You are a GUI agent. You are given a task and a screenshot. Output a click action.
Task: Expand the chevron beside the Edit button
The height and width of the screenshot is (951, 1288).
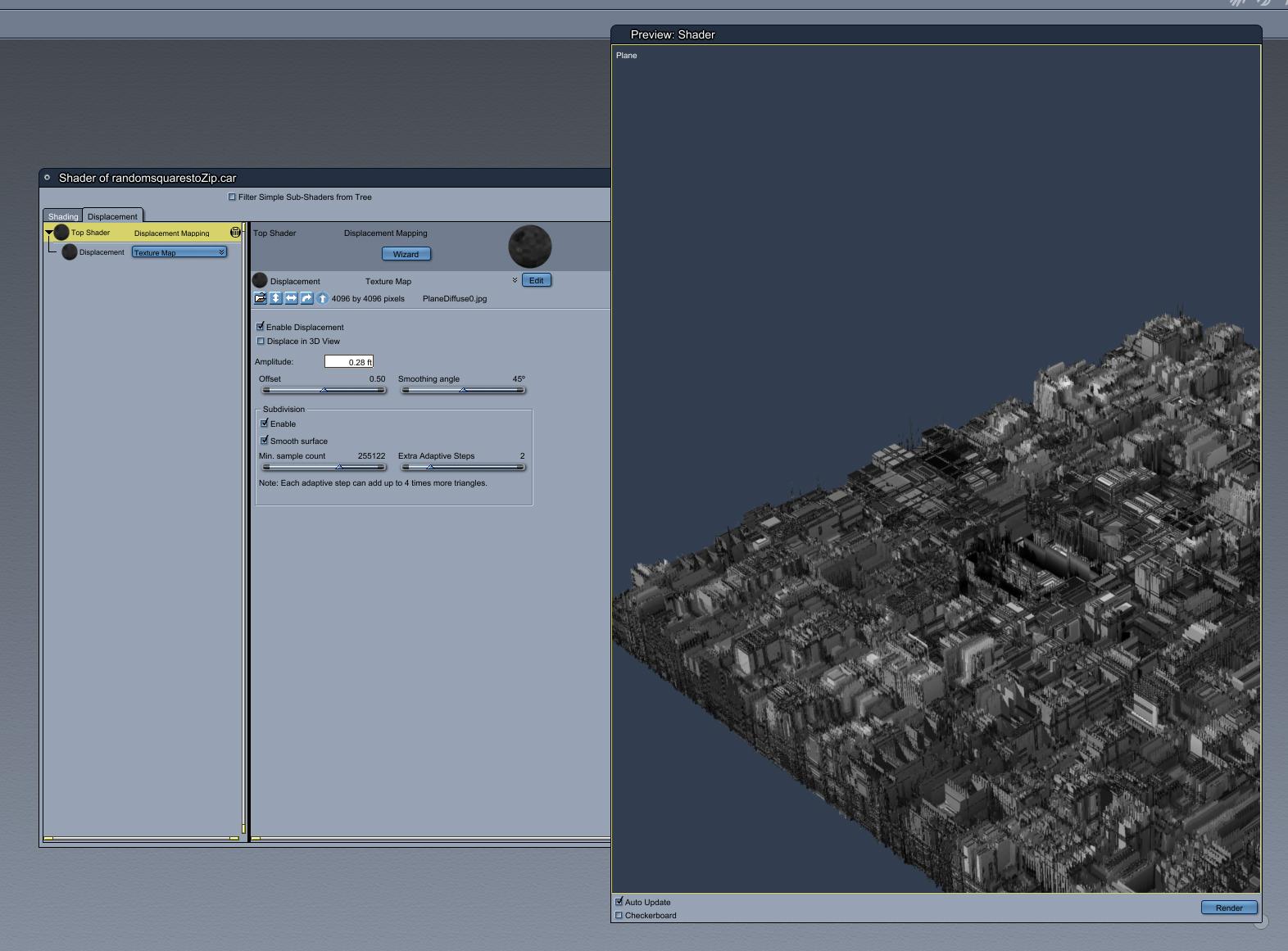click(x=515, y=280)
